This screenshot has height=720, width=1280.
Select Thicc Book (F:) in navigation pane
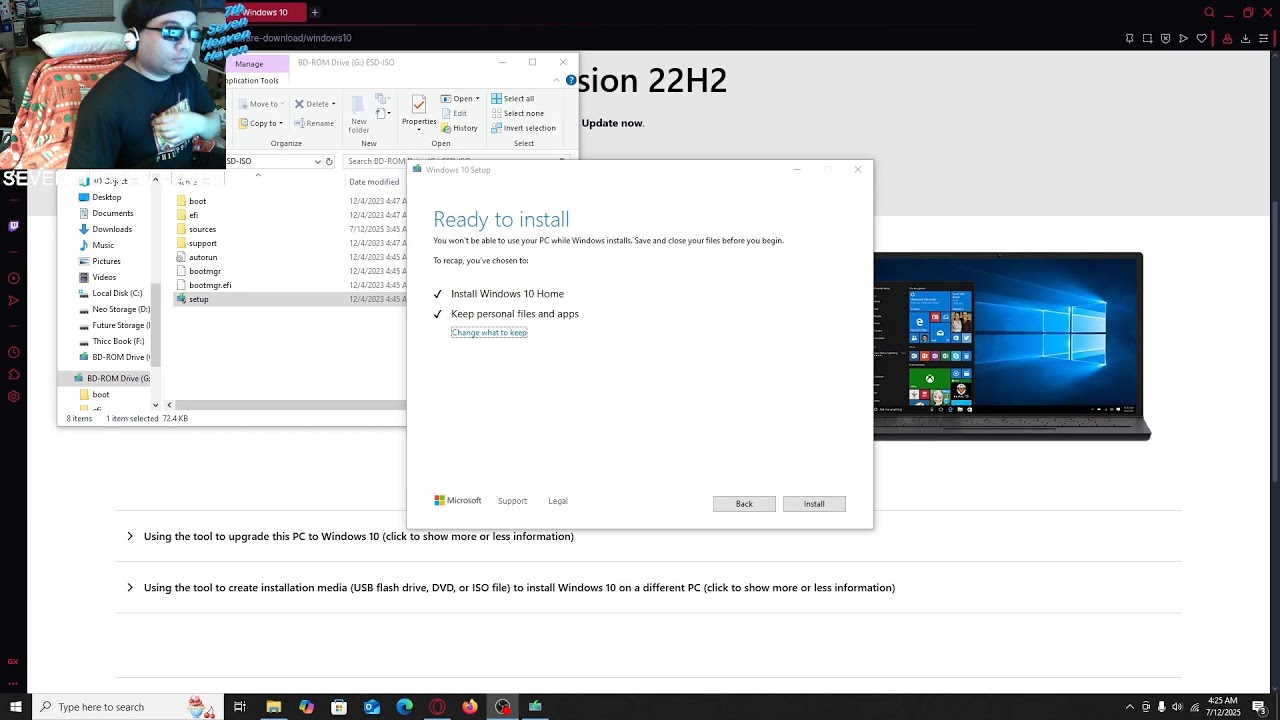pyautogui.click(x=118, y=341)
